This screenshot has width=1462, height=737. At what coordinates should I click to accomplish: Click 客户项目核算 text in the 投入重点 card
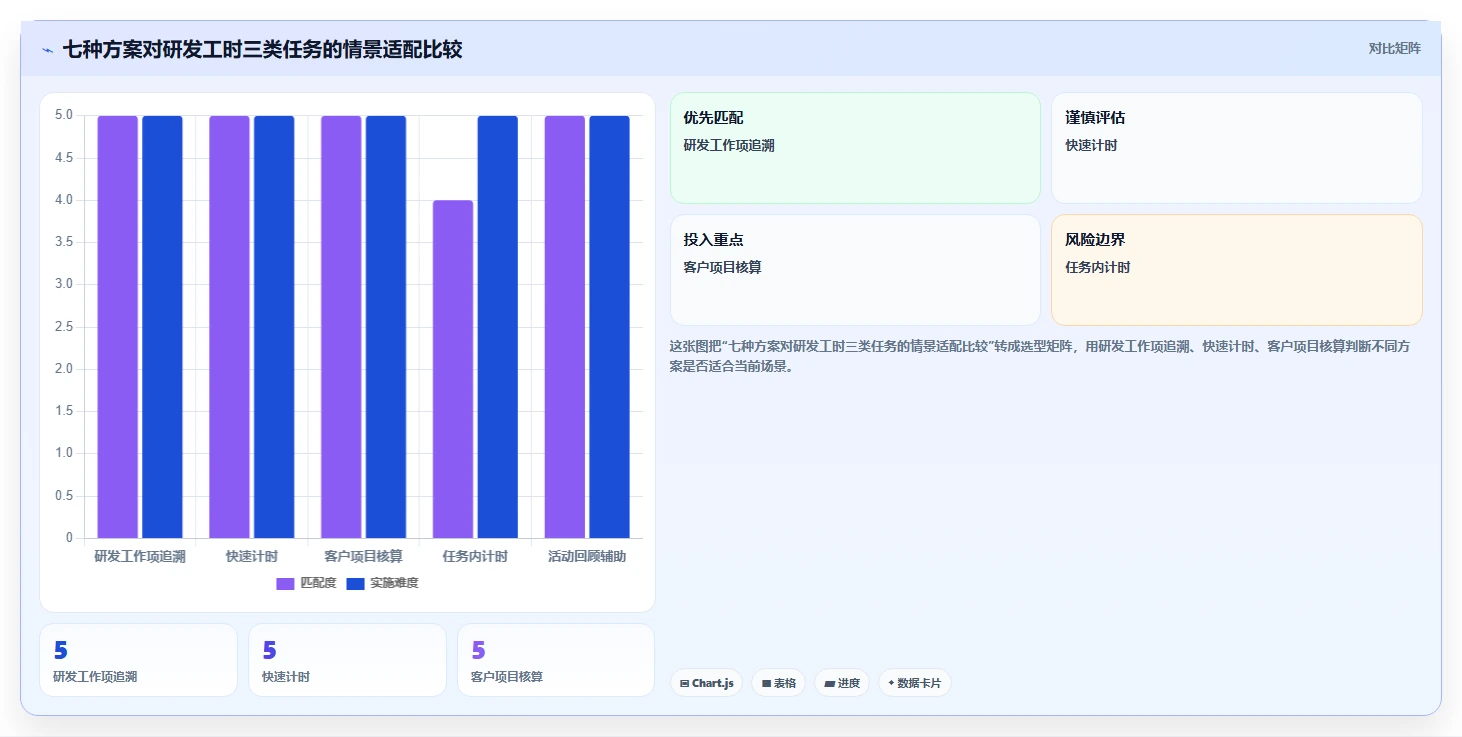(x=723, y=267)
